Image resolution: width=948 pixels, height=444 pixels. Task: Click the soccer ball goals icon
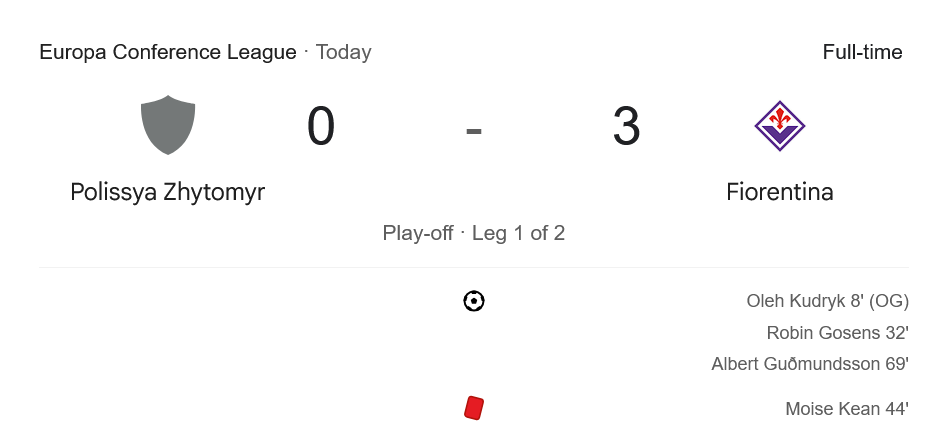474,301
